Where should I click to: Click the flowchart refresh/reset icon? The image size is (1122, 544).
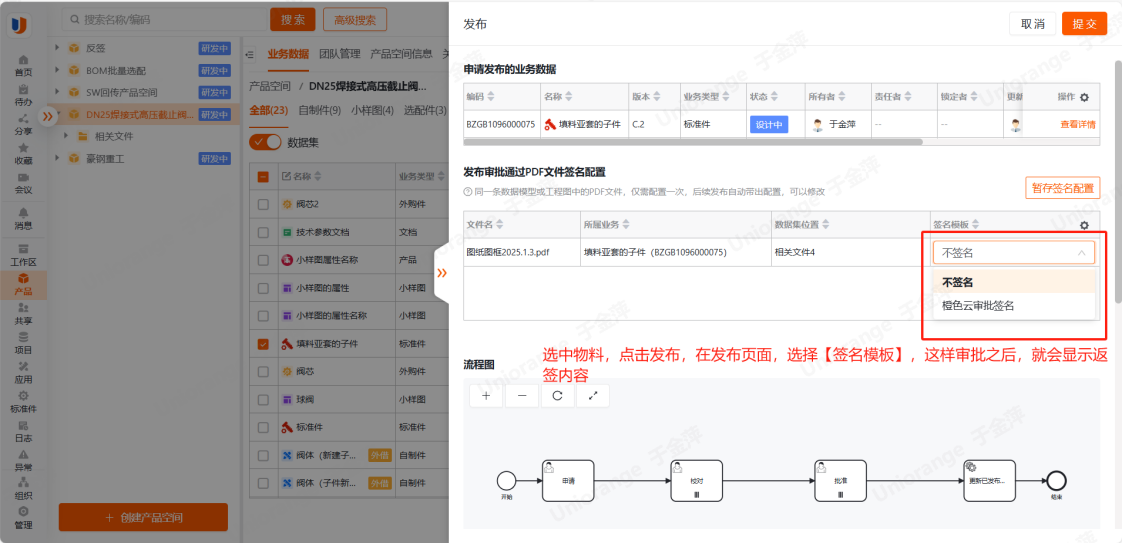557,395
